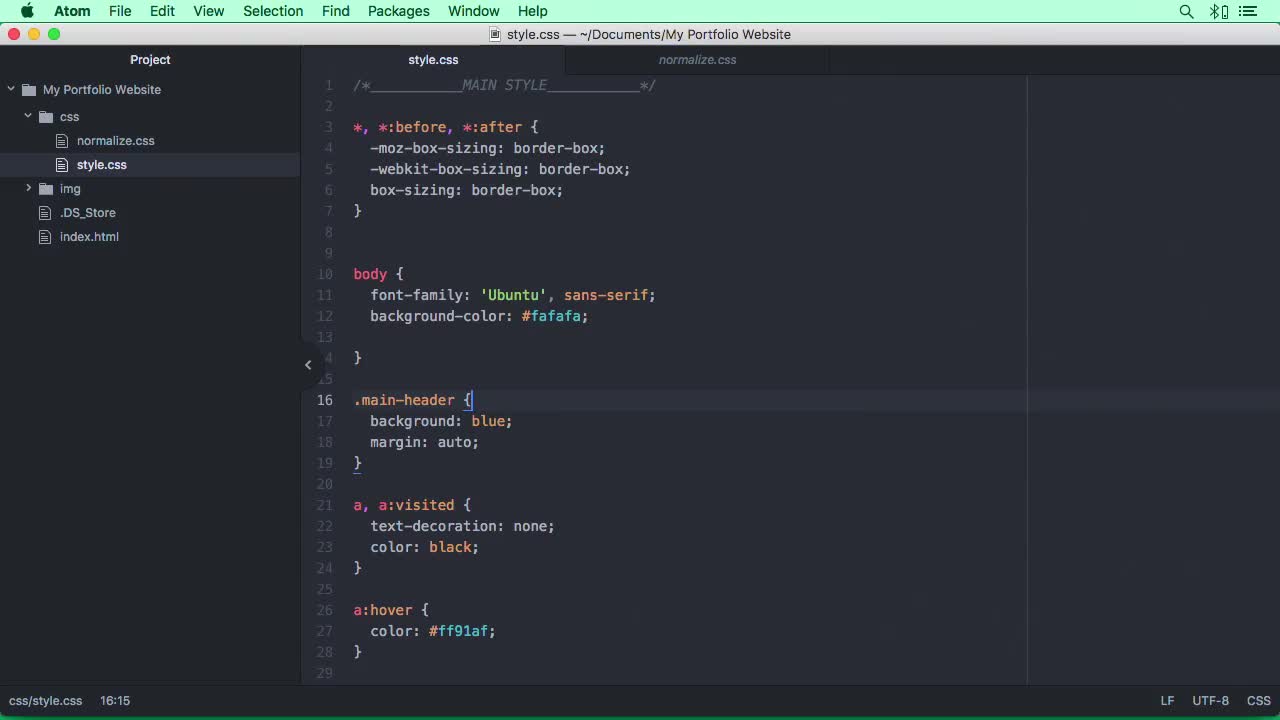
Task: Collapse the css folder in the project tree
Action: (x=28, y=116)
